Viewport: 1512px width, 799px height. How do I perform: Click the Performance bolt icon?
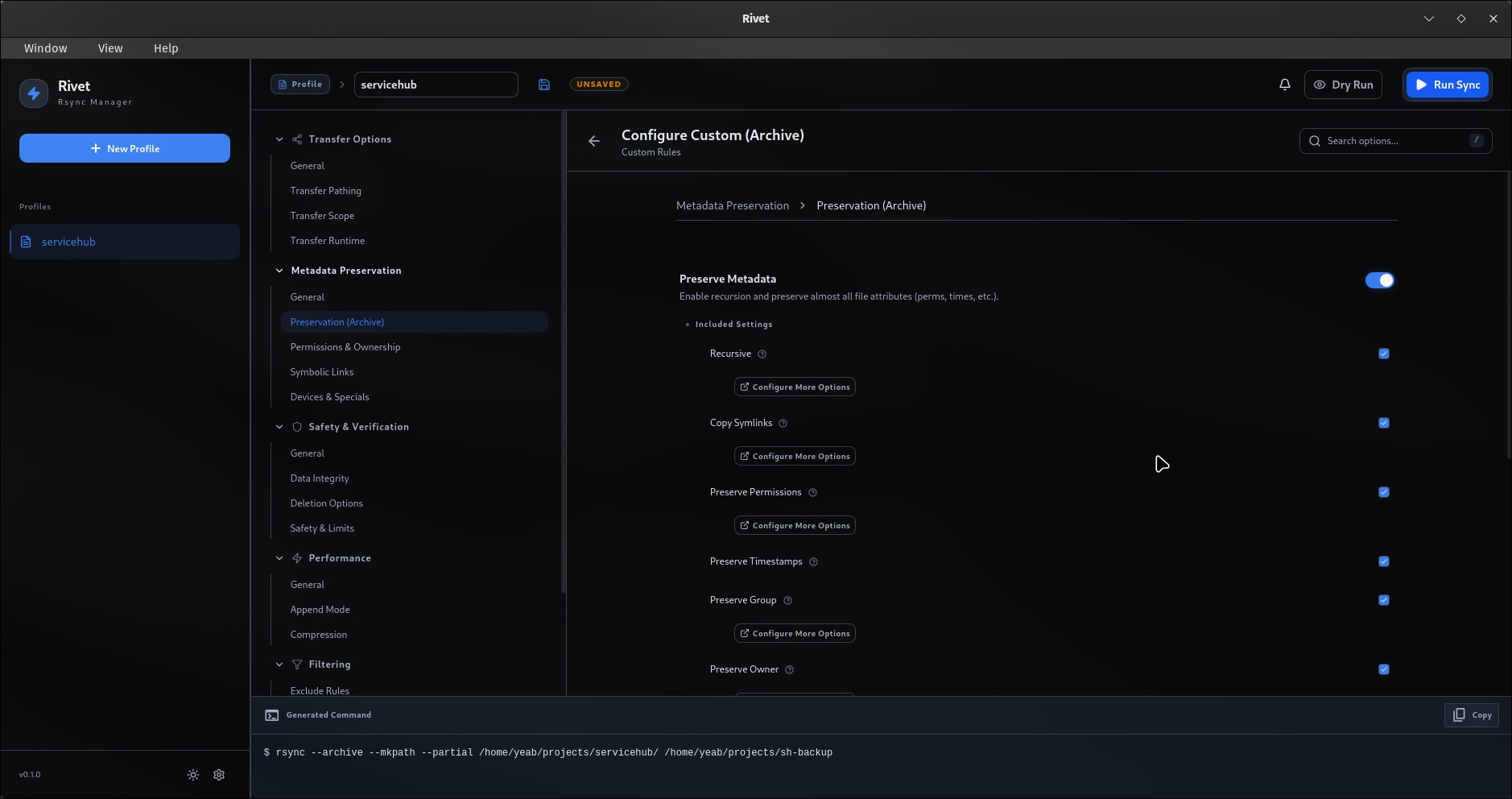pos(297,558)
